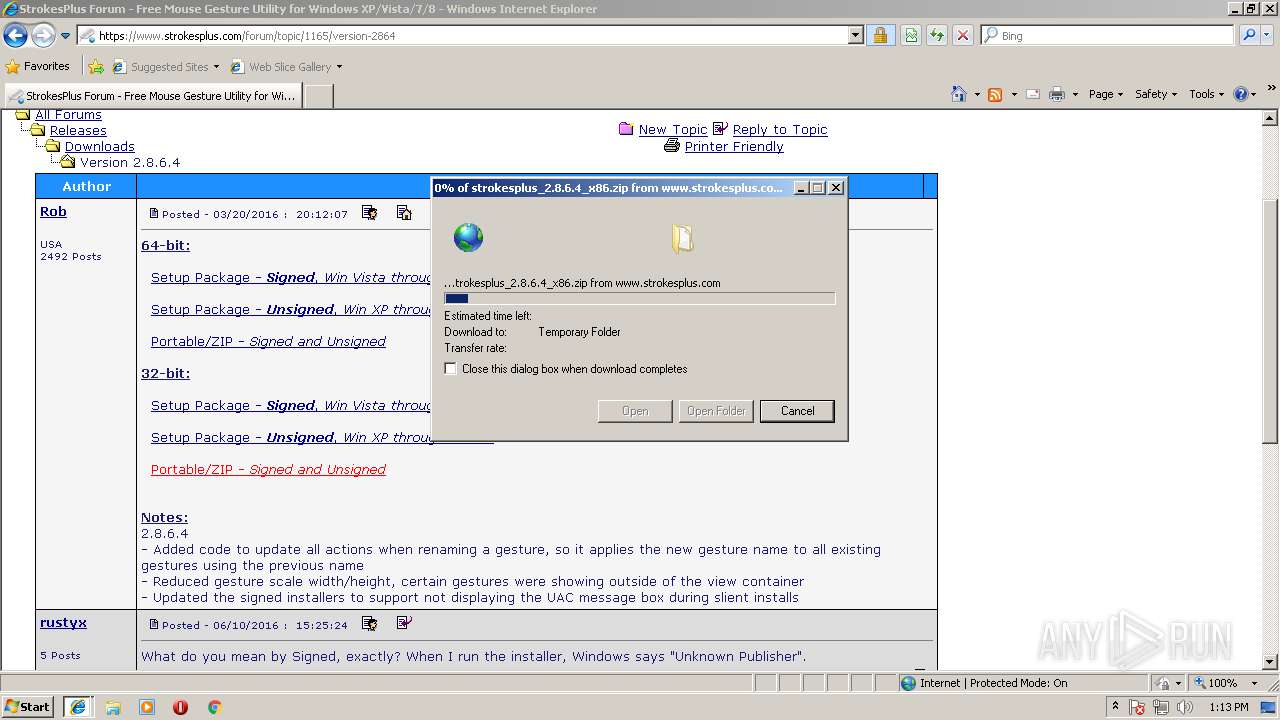Viewport: 1280px width, 720px height.
Task: Click reply-with-quote icon in Rob's post
Action: [404, 213]
